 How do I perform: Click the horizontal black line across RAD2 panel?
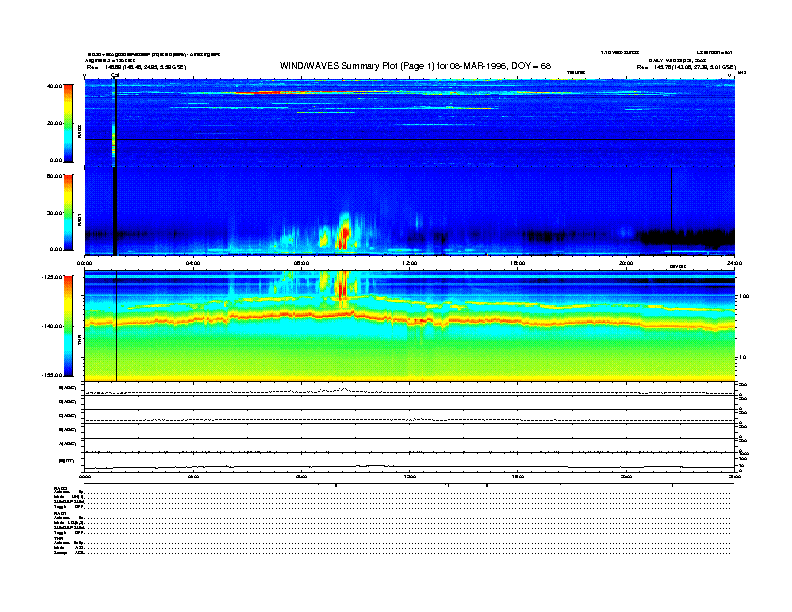(410, 139)
